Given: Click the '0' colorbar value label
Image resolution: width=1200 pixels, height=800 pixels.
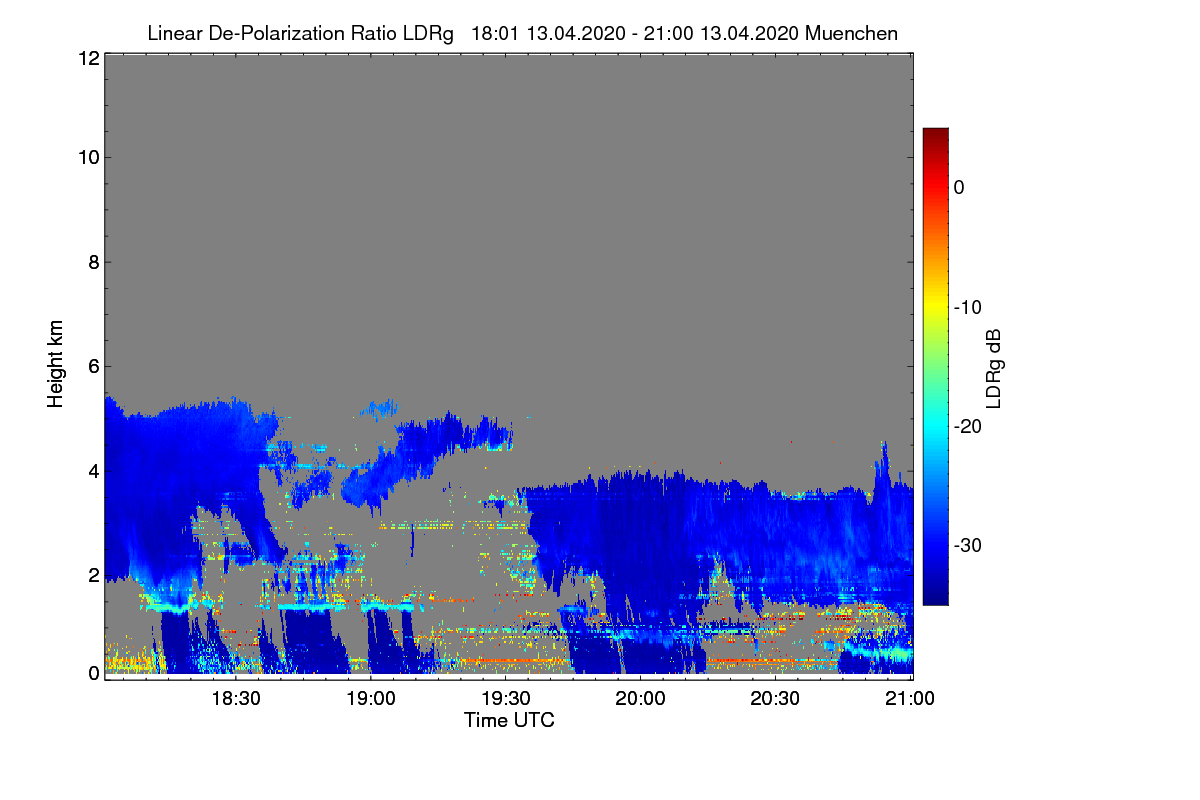Looking at the screenshot, I should point(959,187).
